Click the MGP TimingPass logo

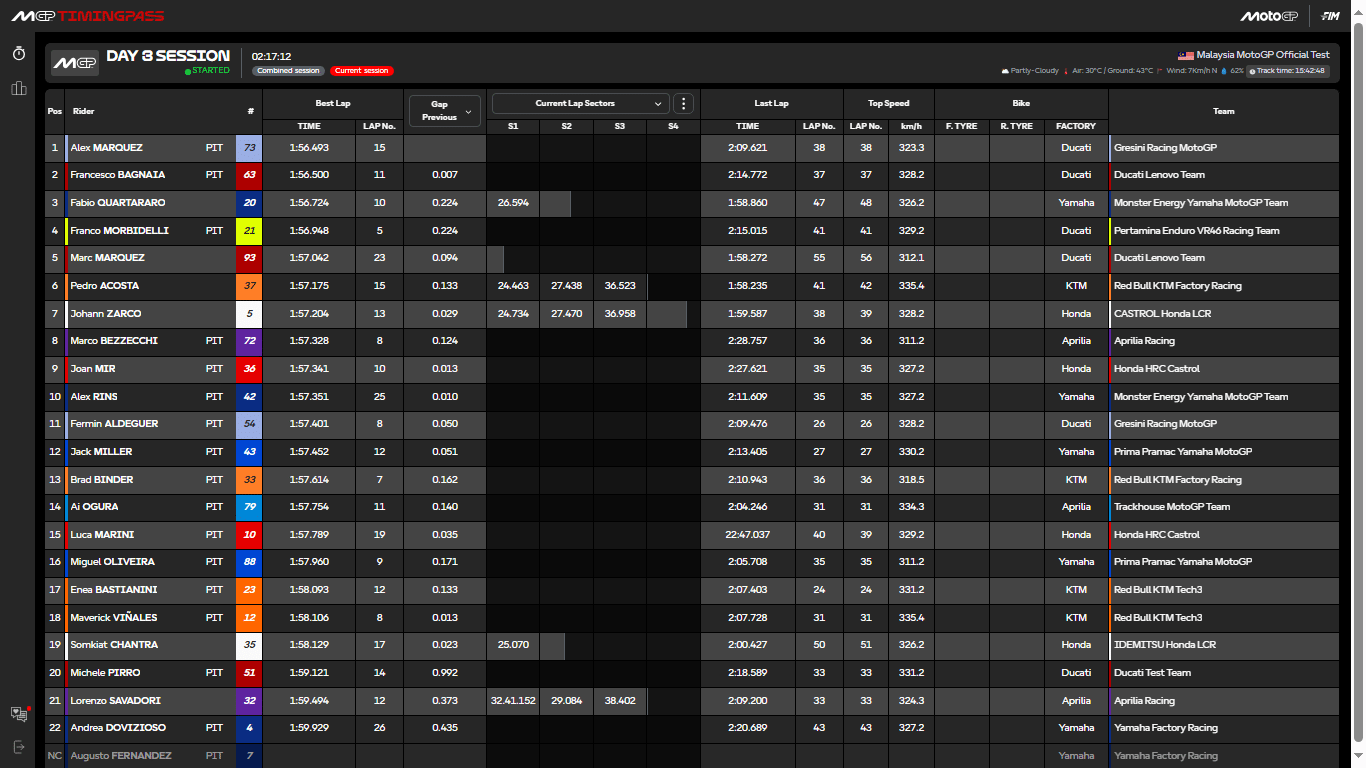pyautogui.click(x=88, y=16)
